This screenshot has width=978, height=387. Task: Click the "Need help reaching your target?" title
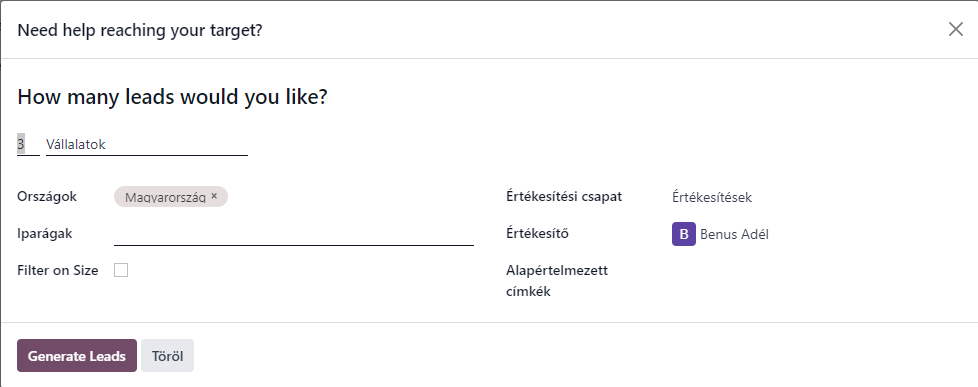140,30
